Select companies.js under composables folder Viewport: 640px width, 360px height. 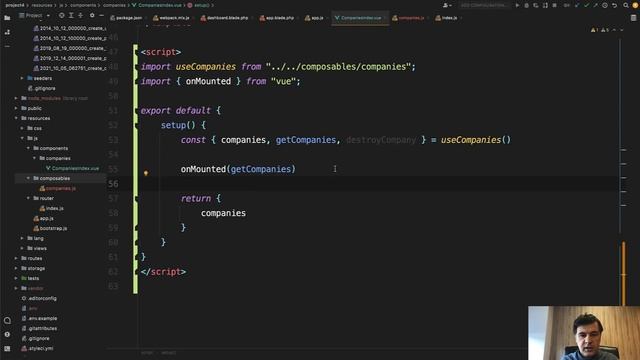click(58, 188)
